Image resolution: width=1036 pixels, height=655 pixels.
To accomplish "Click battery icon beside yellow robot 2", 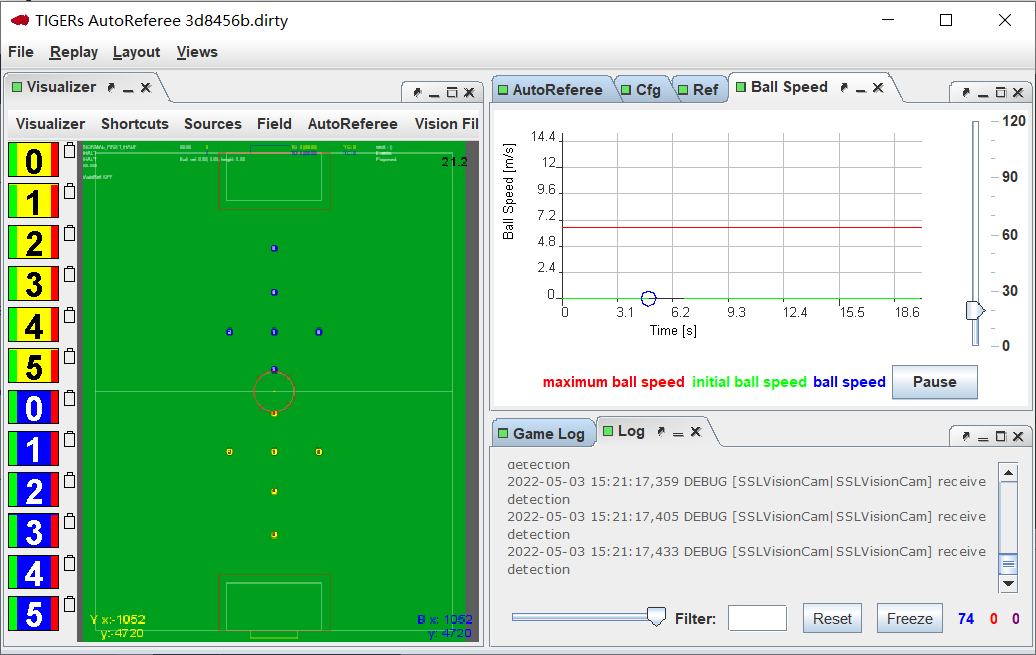I will click(x=69, y=234).
